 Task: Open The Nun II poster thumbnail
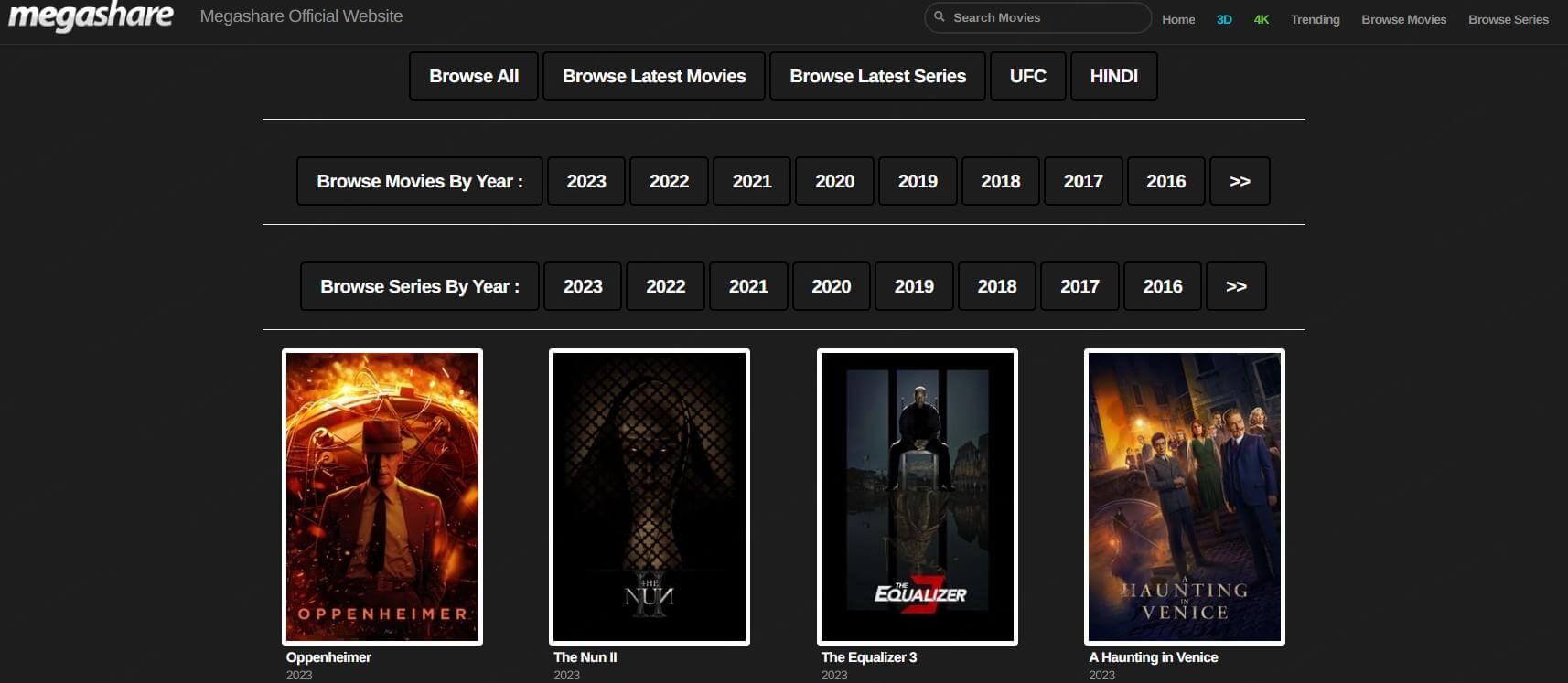click(x=650, y=496)
